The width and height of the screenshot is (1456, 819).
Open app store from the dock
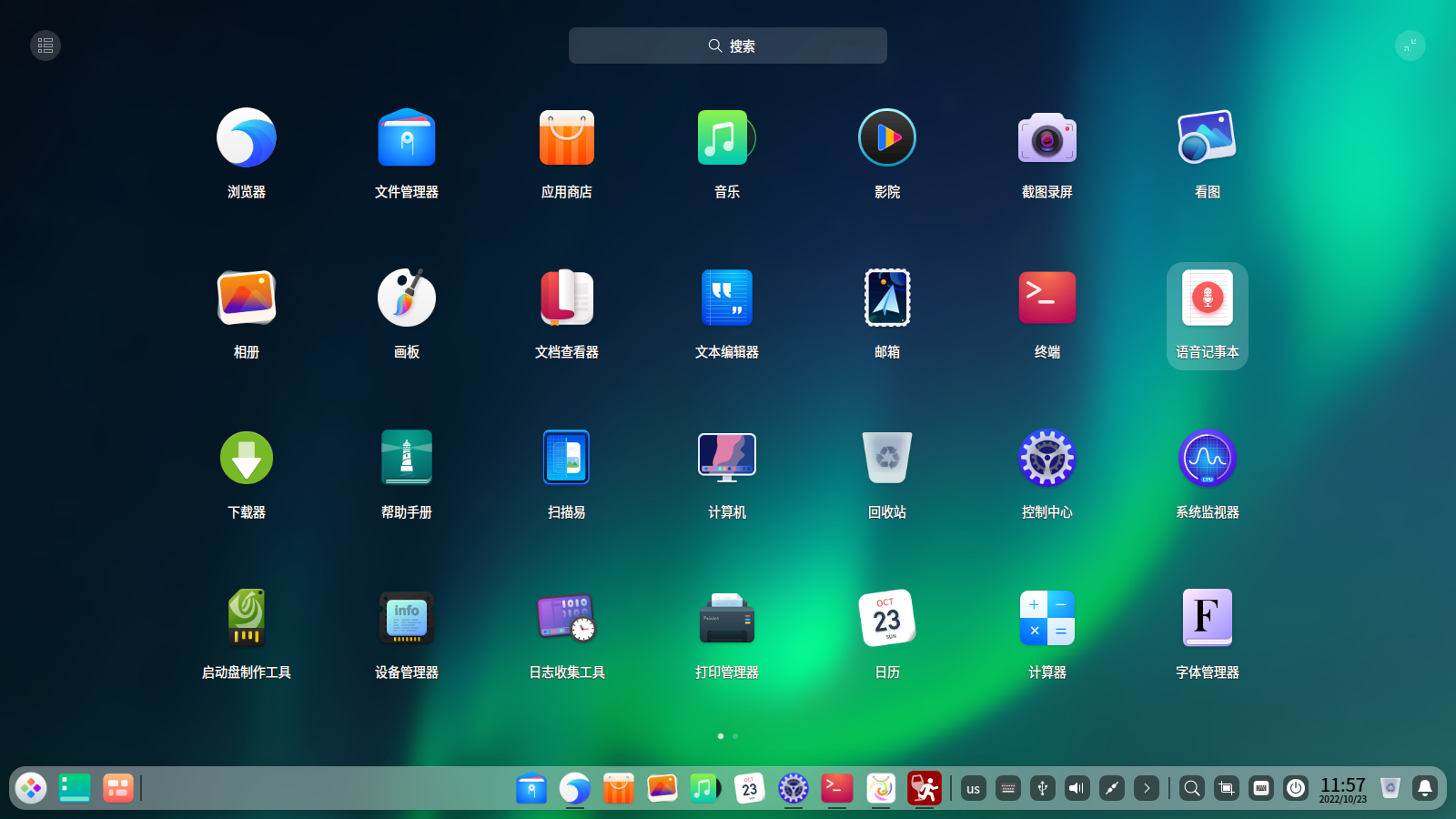(619, 788)
